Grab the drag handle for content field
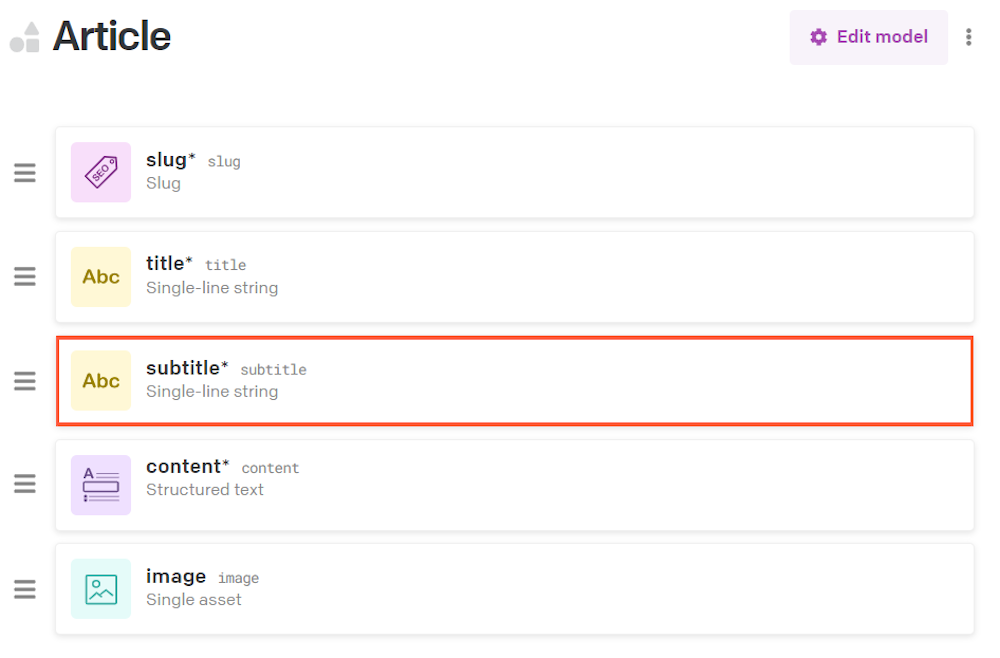 [x=25, y=484]
